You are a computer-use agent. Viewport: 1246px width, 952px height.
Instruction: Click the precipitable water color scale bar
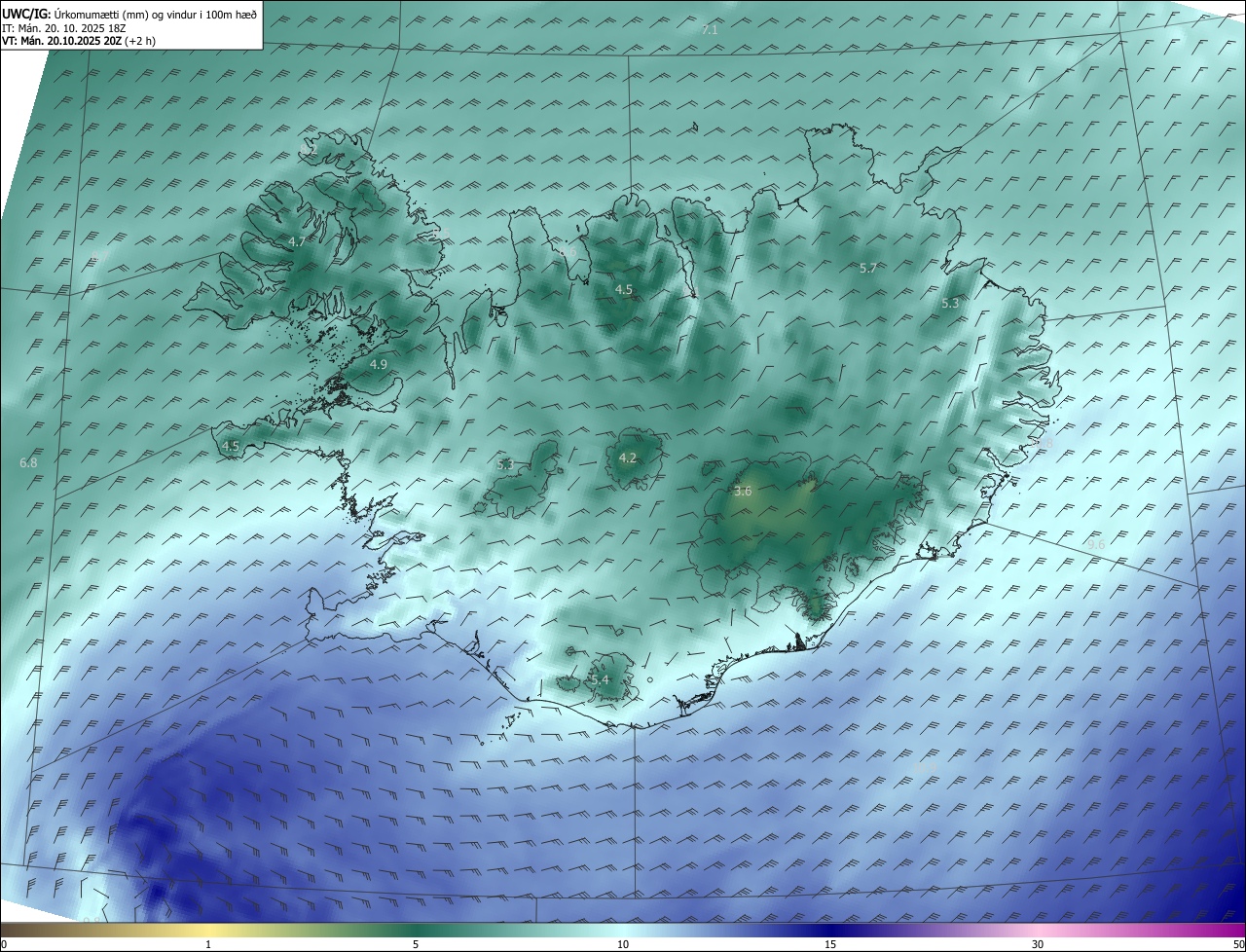tap(623, 930)
